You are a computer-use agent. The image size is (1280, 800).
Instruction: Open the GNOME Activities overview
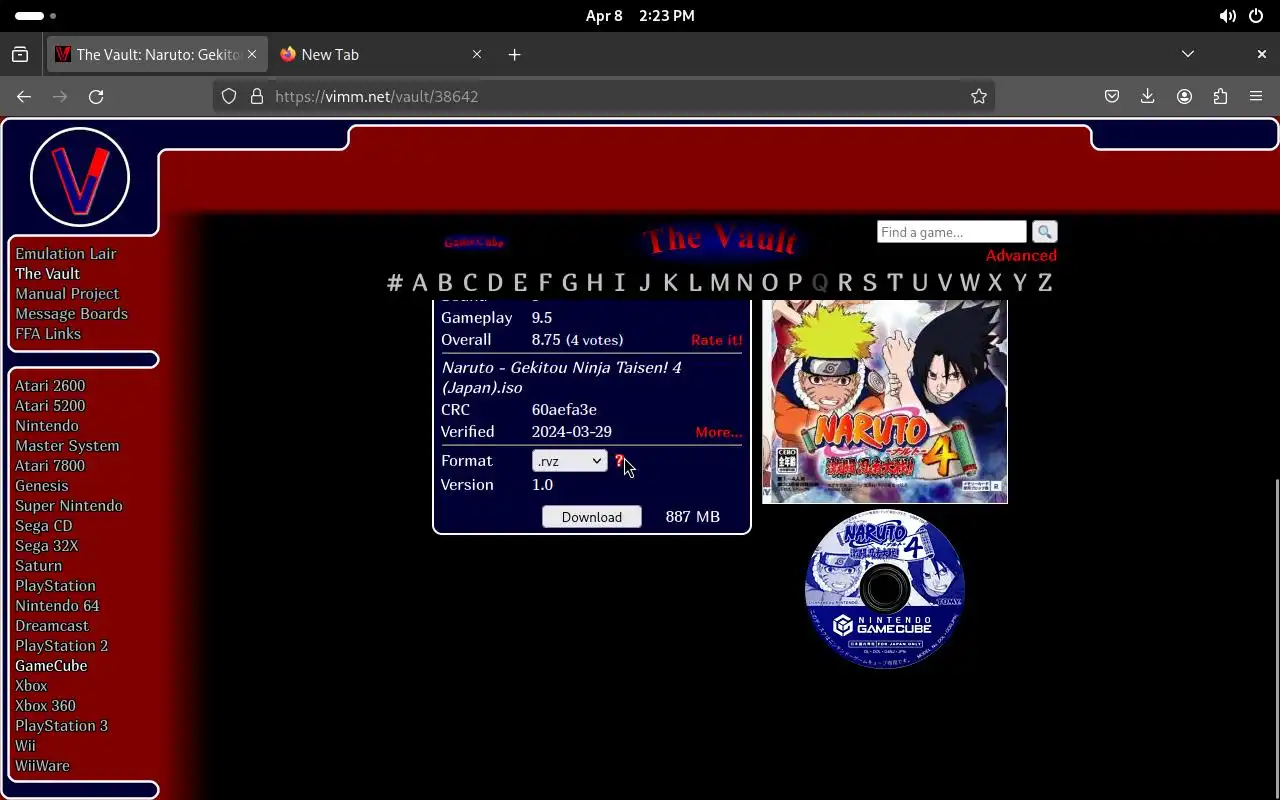[36, 16]
